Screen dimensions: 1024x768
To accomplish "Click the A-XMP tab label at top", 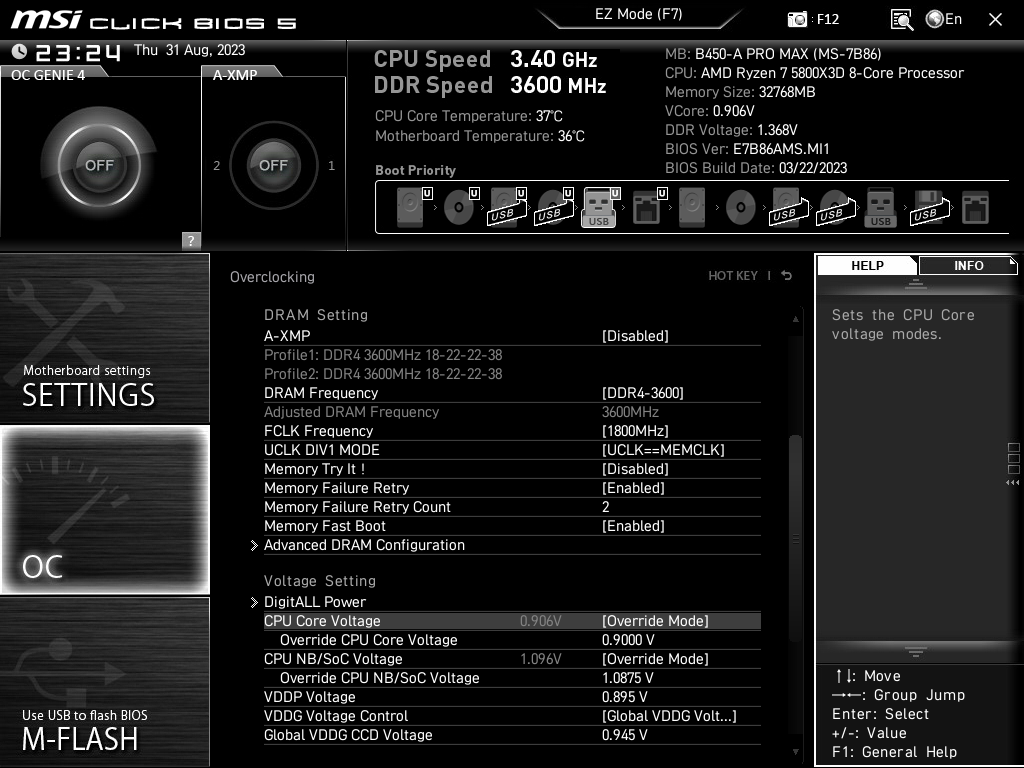I will click(235, 75).
